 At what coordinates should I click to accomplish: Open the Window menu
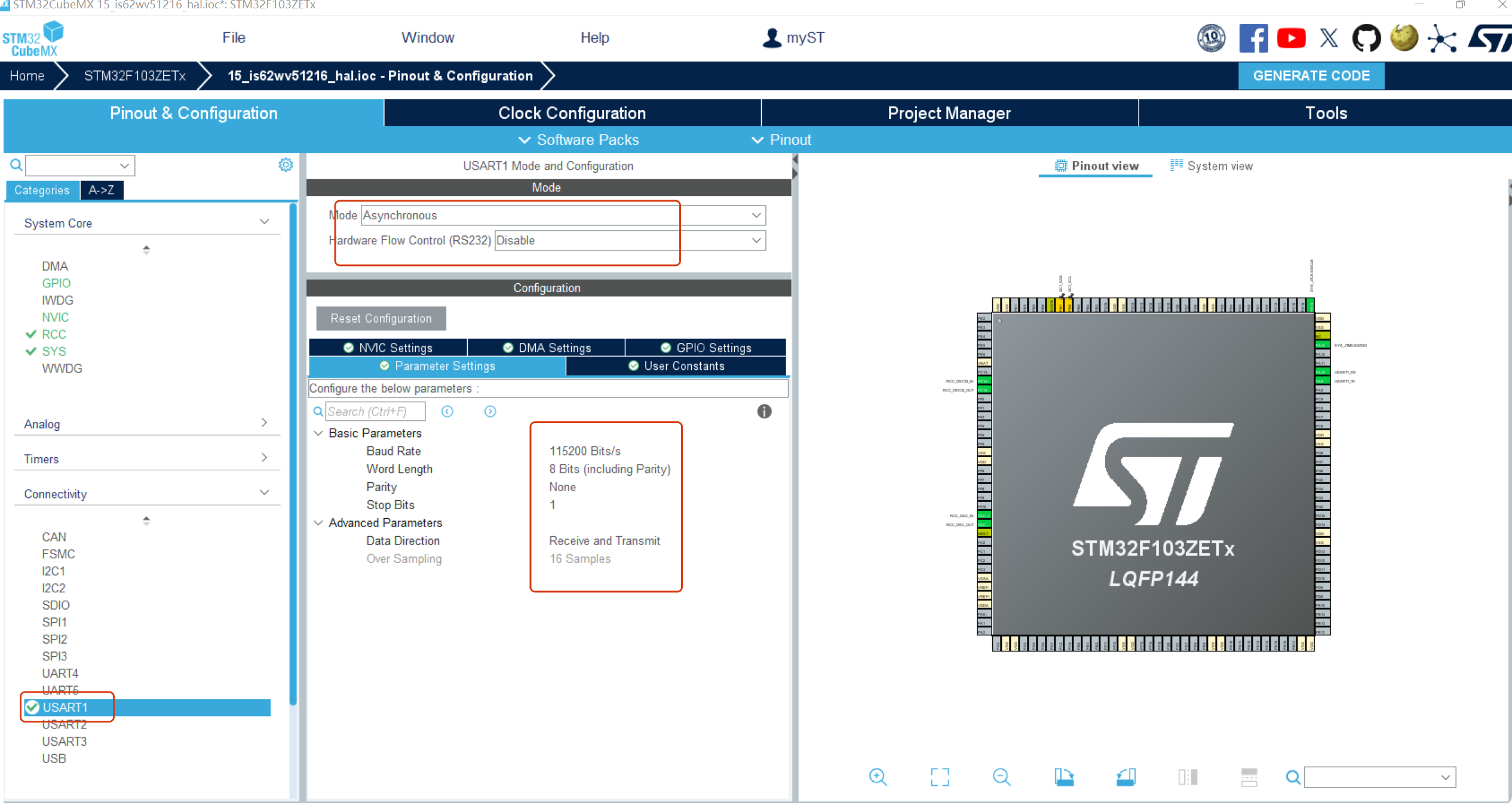(428, 38)
